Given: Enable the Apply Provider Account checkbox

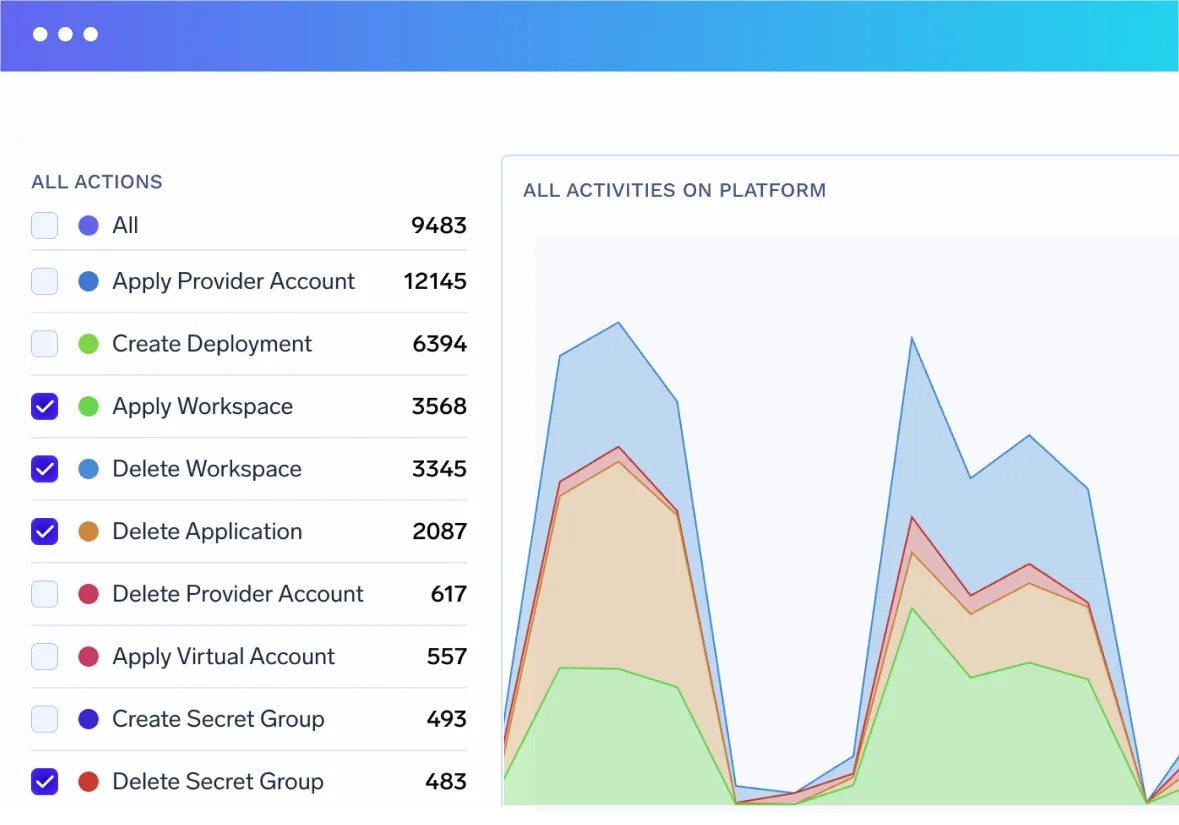Looking at the screenshot, I should click(45, 282).
